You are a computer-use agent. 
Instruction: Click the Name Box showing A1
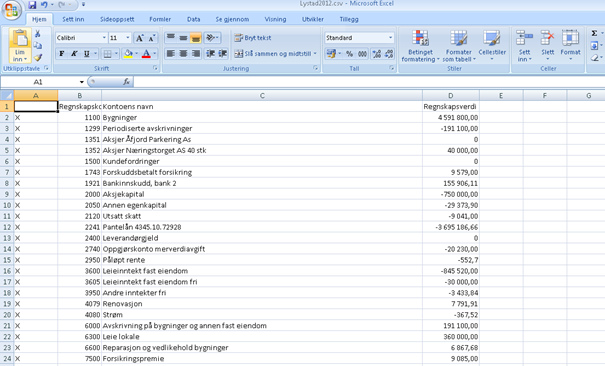tap(39, 82)
